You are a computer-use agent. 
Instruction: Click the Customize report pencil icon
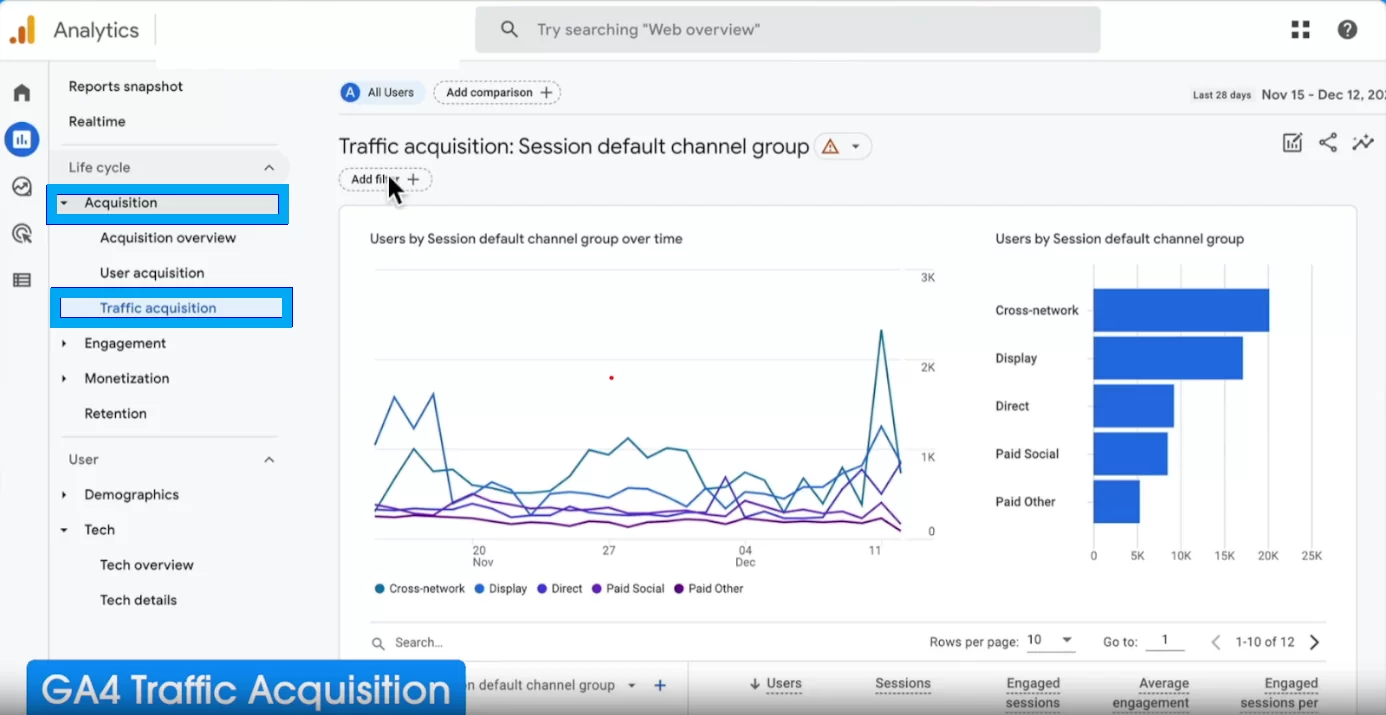tap(1292, 143)
